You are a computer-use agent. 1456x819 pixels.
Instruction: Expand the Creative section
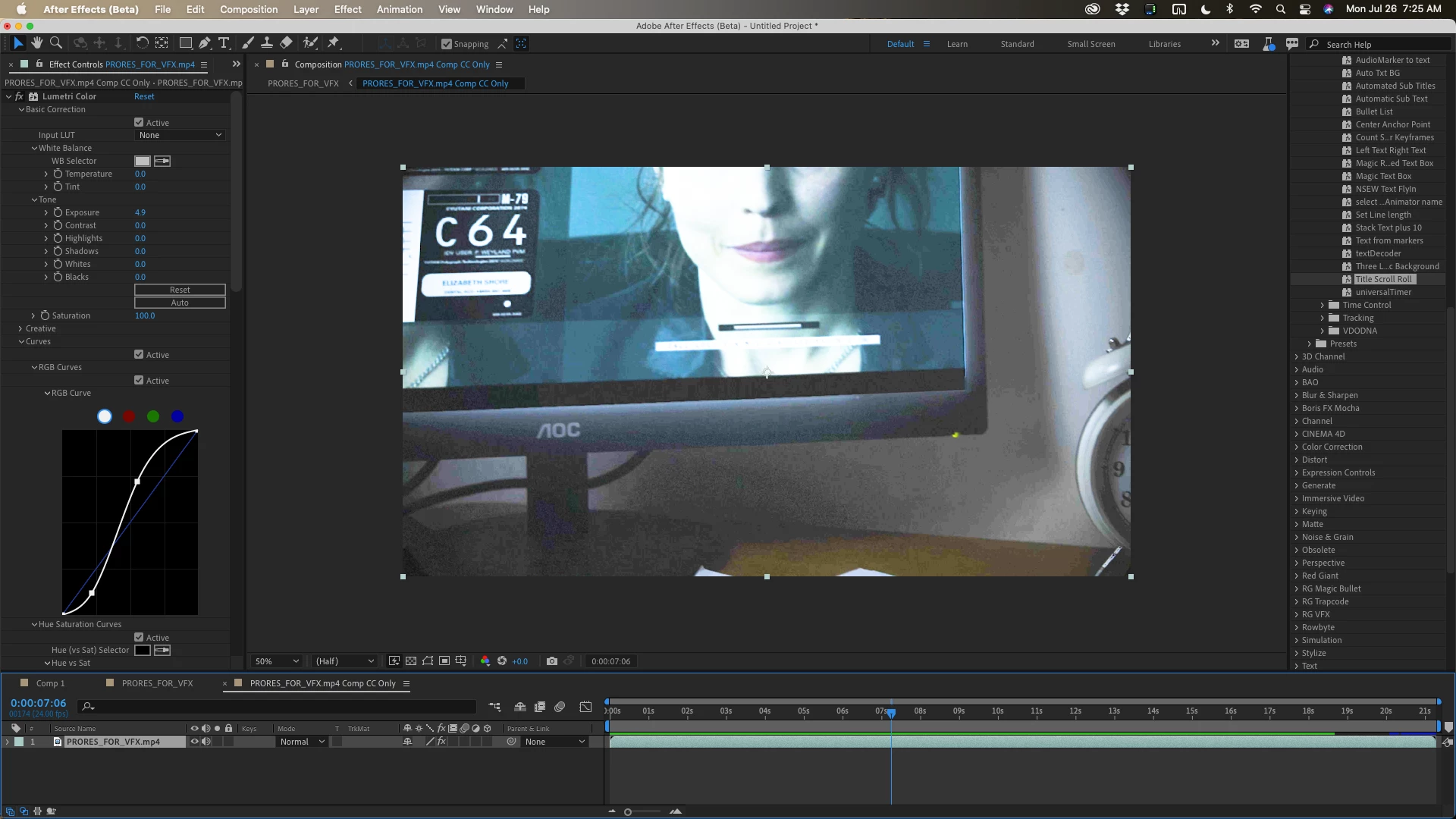(x=20, y=328)
